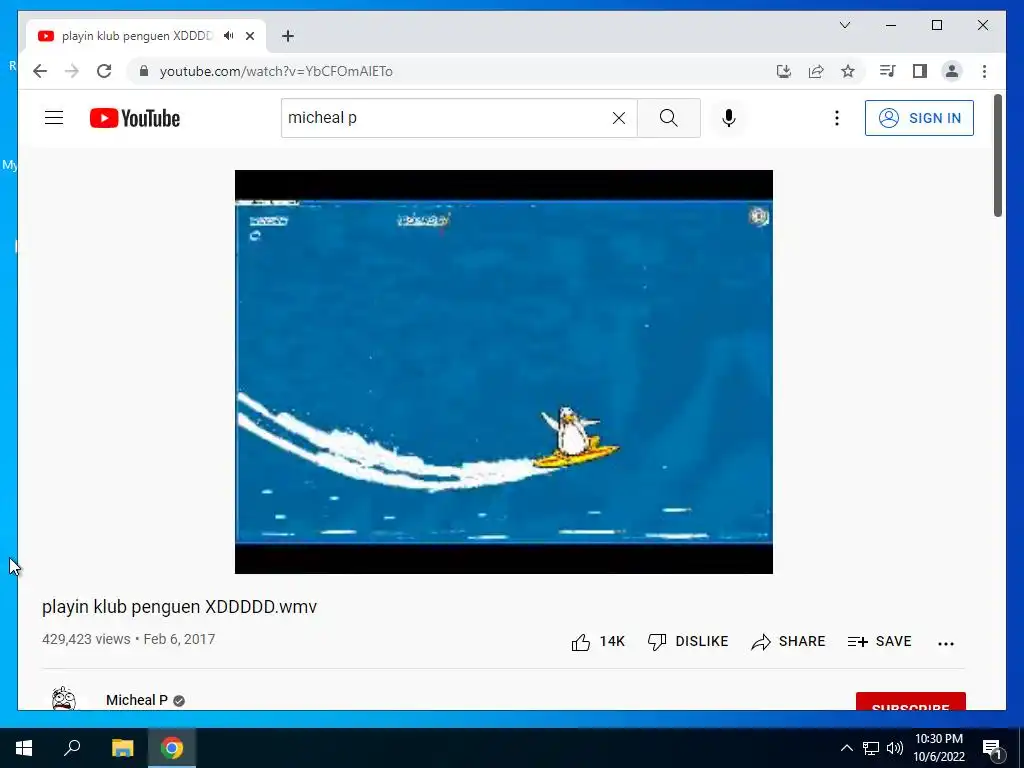Click the SHARE button under the video
1024x768 pixels.
click(788, 642)
